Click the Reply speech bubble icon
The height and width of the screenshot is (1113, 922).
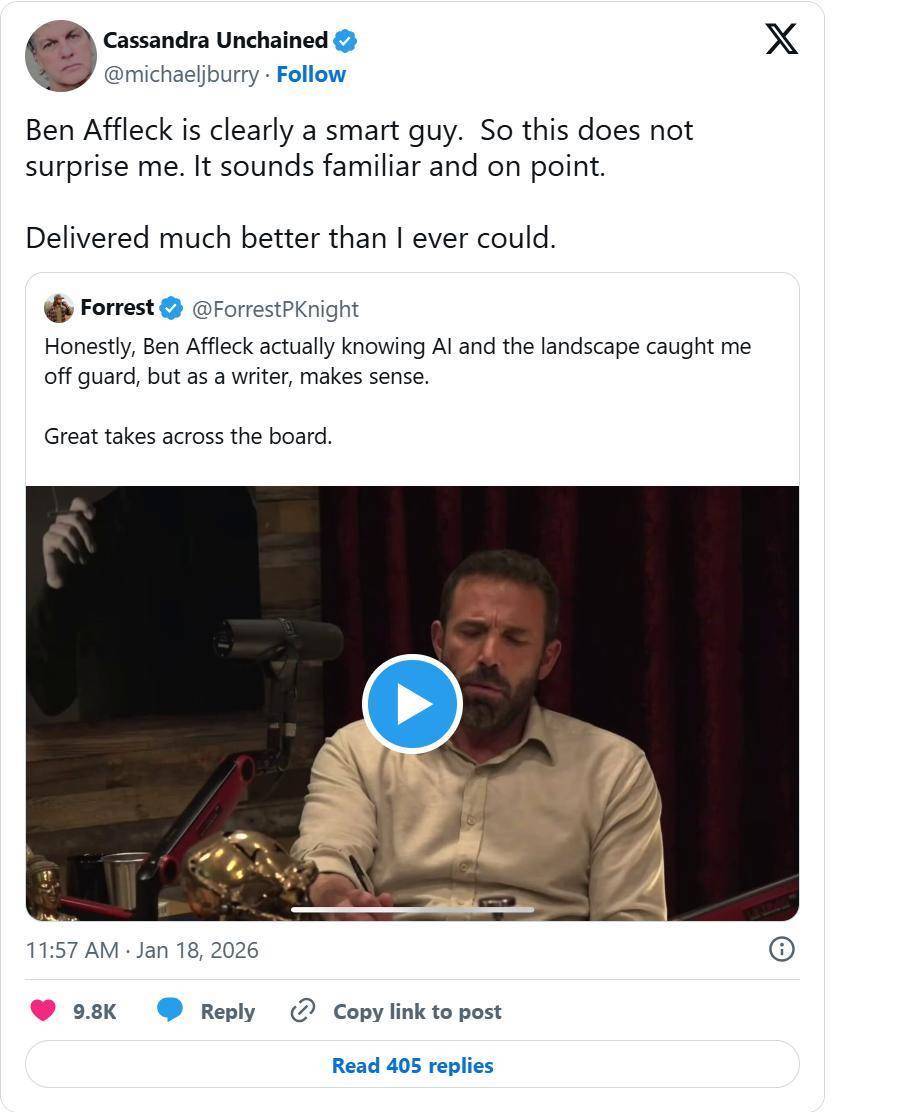pyautogui.click(x=170, y=1011)
